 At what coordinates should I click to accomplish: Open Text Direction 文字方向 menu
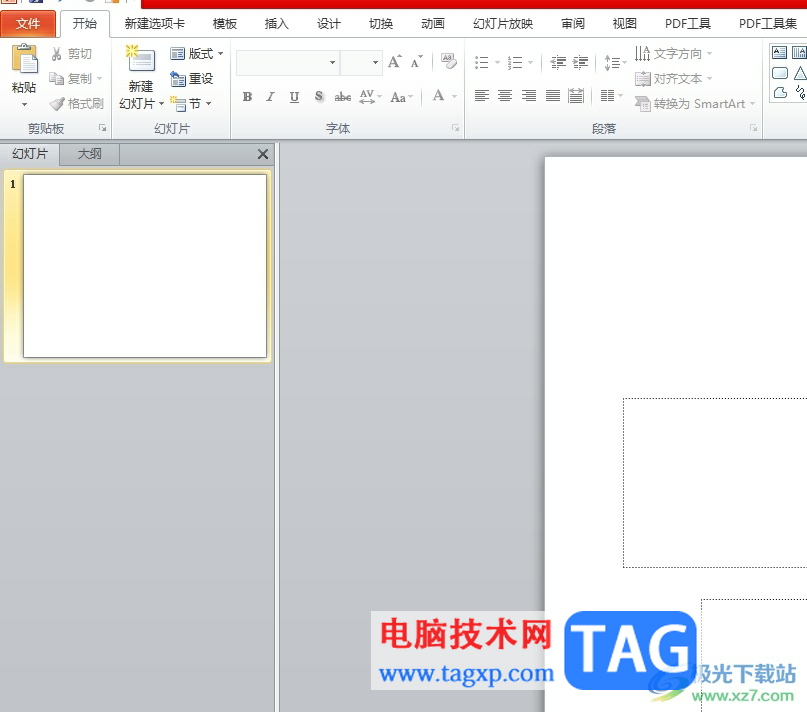point(673,54)
